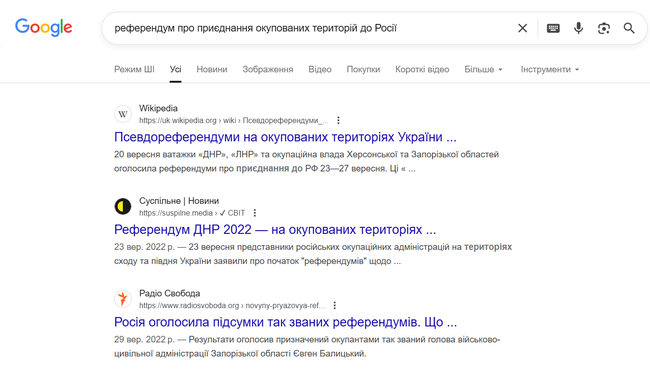Open more options dots for Суспільне result

pyautogui.click(x=255, y=213)
